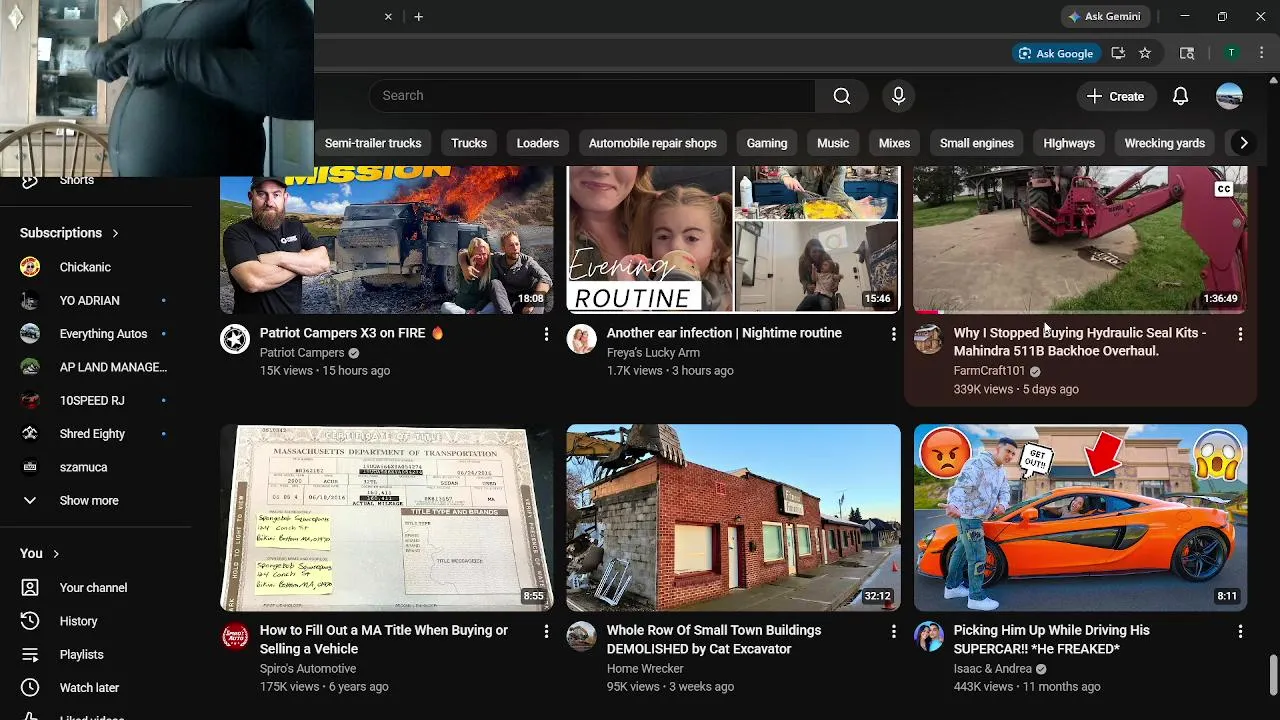The width and height of the screenshot is (1280, 720).
Task: Expand the Subscriptions section arrow
Action: (115, 233)
